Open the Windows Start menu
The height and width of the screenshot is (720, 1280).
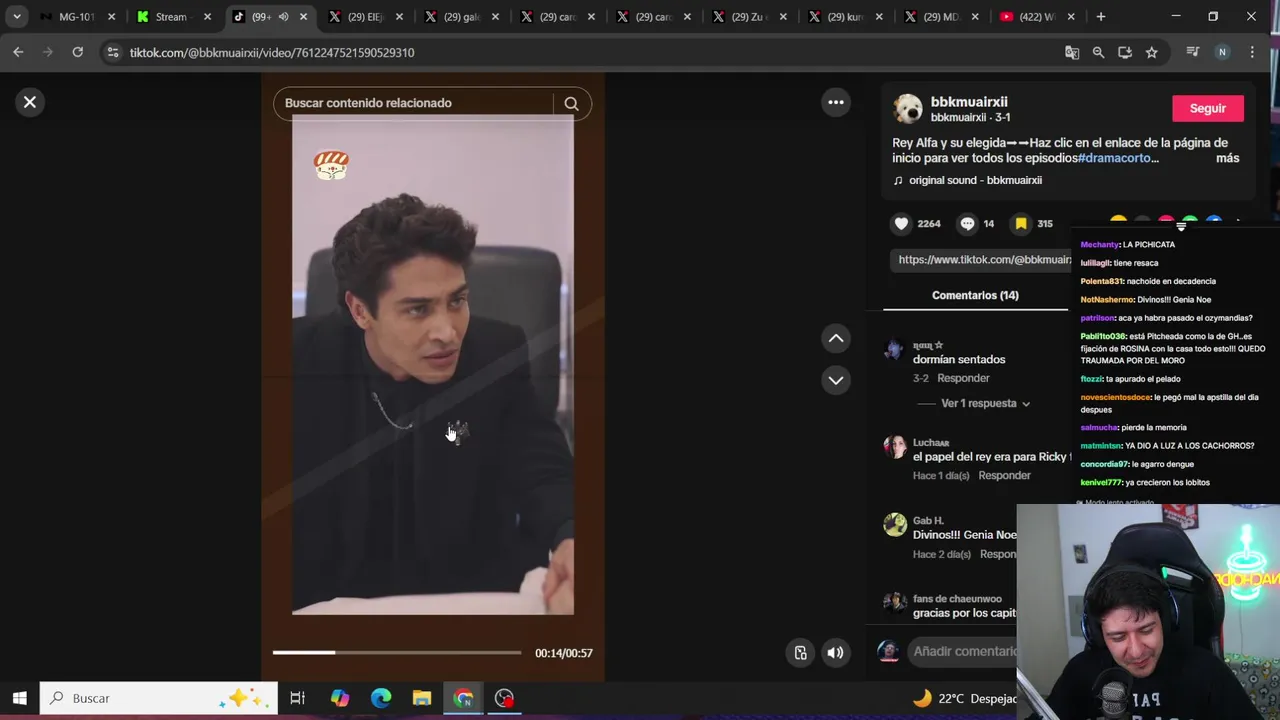pos(19,698)
